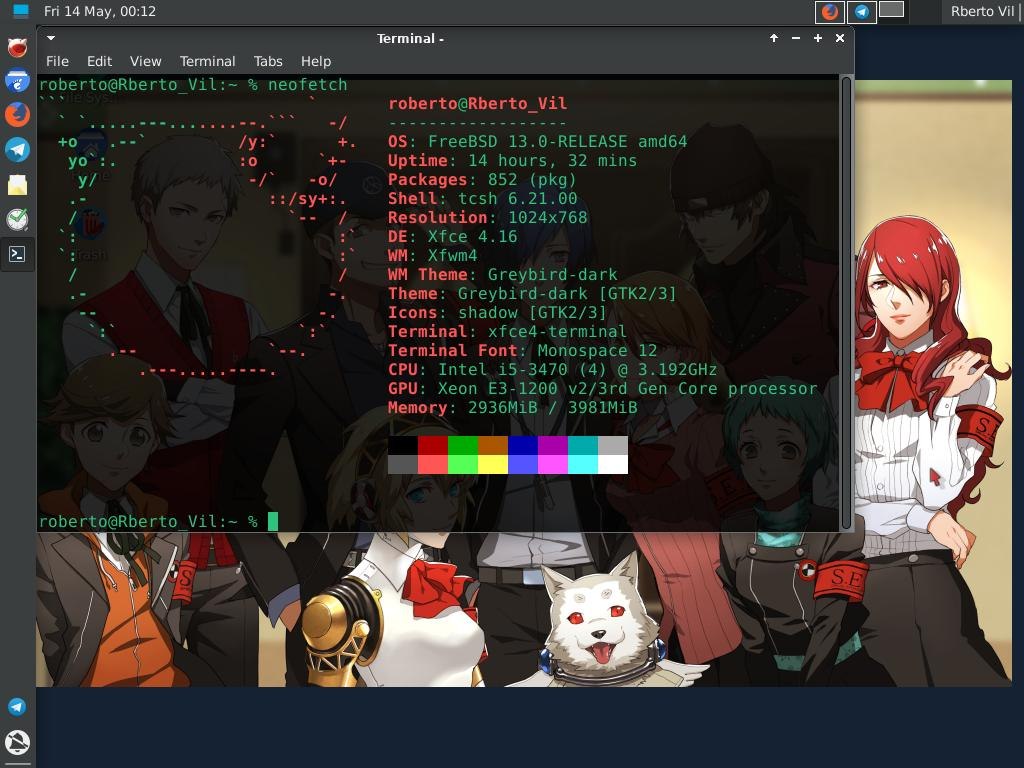The width and height of the screenshot is (1024, 768).
Task: Click the 'Resolution: 1024x768' line
Action: [487, 217]
